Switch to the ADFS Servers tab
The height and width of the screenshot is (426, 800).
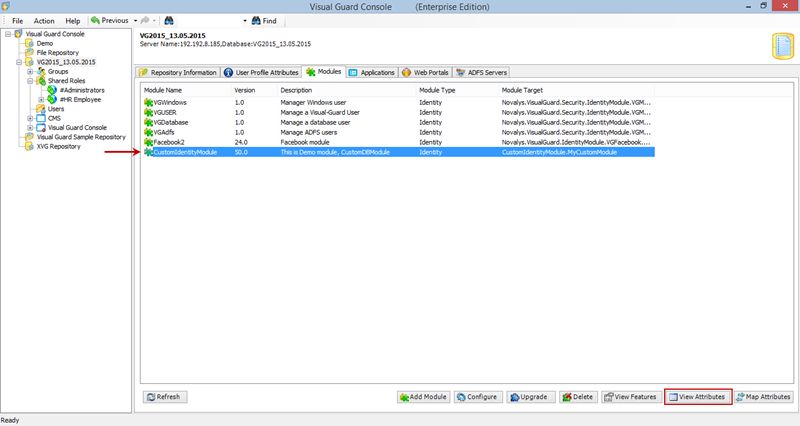point(482,72)
